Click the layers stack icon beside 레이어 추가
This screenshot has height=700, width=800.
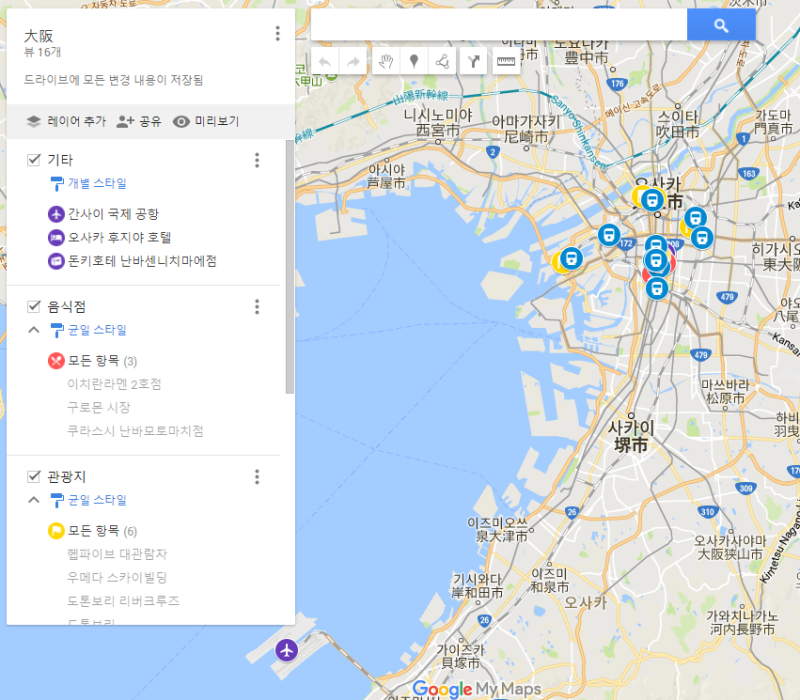pos(34,121)
